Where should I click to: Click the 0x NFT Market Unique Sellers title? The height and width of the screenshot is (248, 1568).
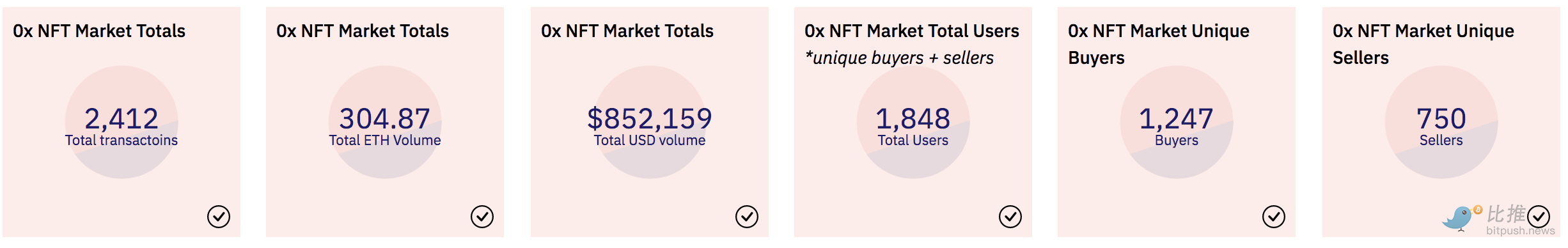coord(1423,44)
